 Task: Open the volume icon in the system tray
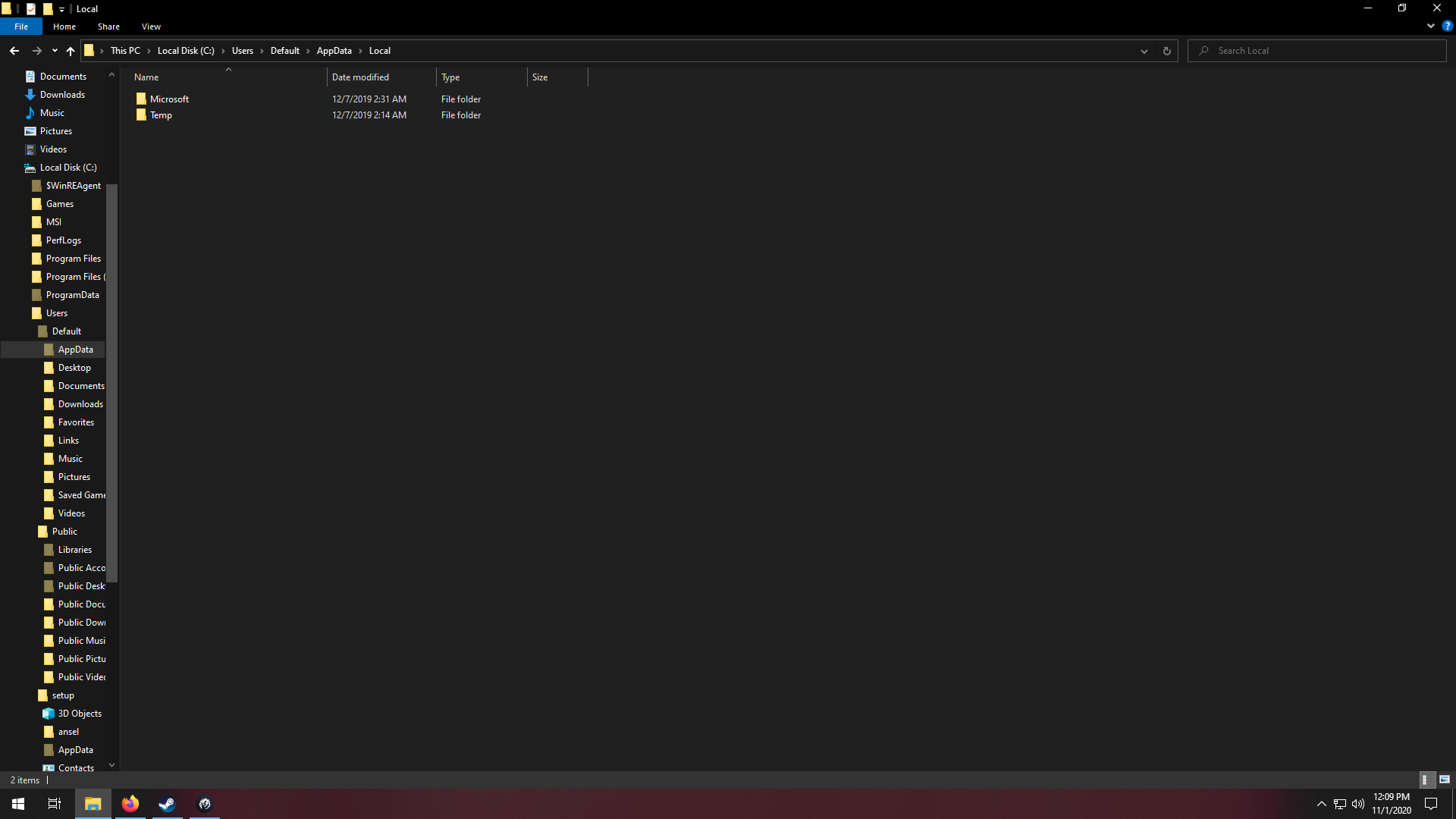[x=1357, y=805]
